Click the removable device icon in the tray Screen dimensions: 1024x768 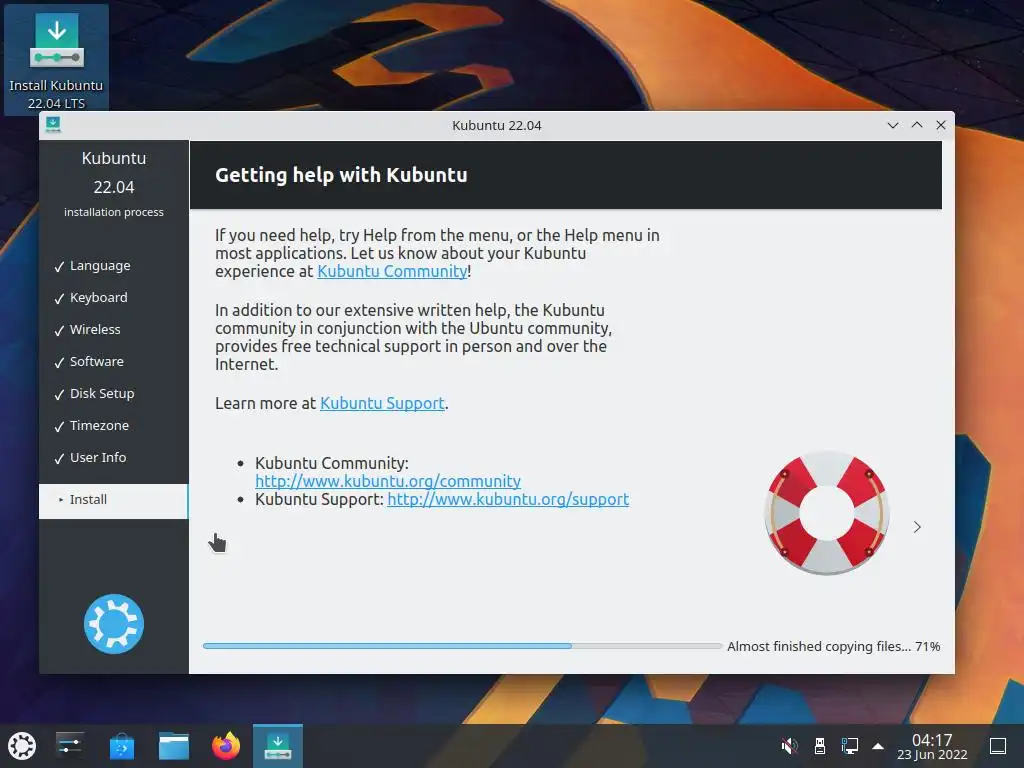tap(820, 746)
